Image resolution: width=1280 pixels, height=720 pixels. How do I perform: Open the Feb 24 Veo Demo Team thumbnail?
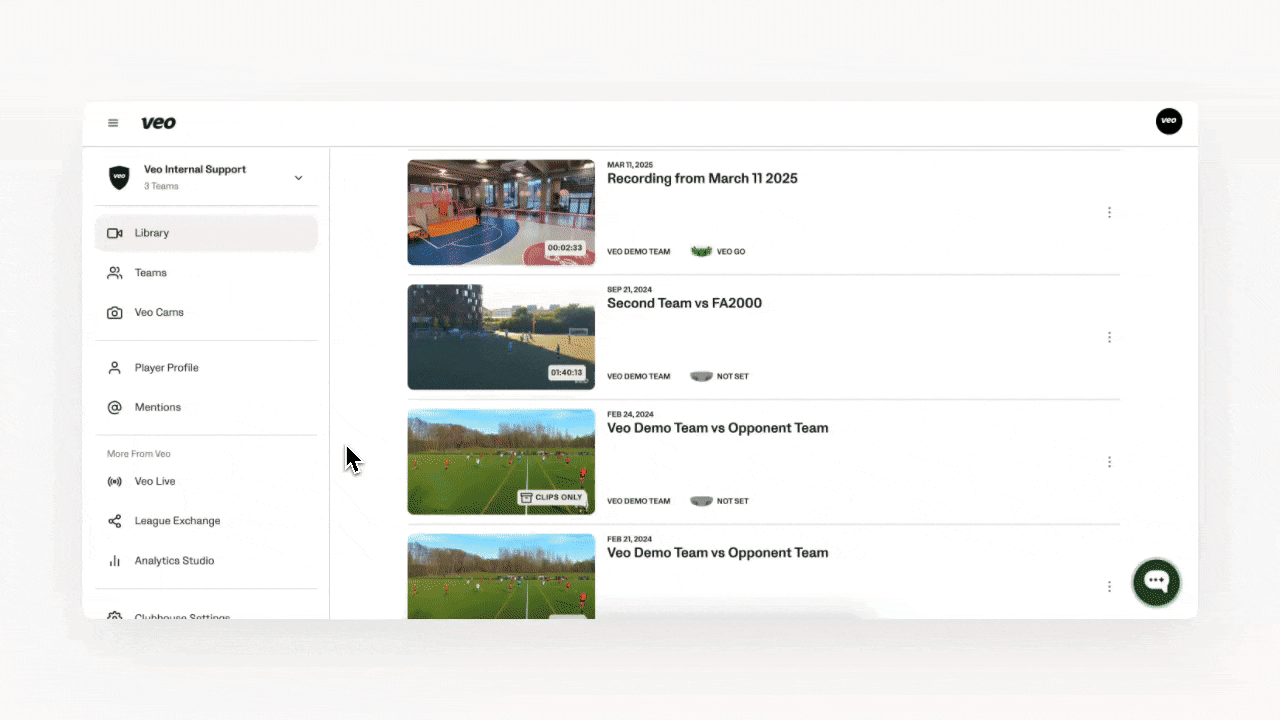[x=501, y=462]
